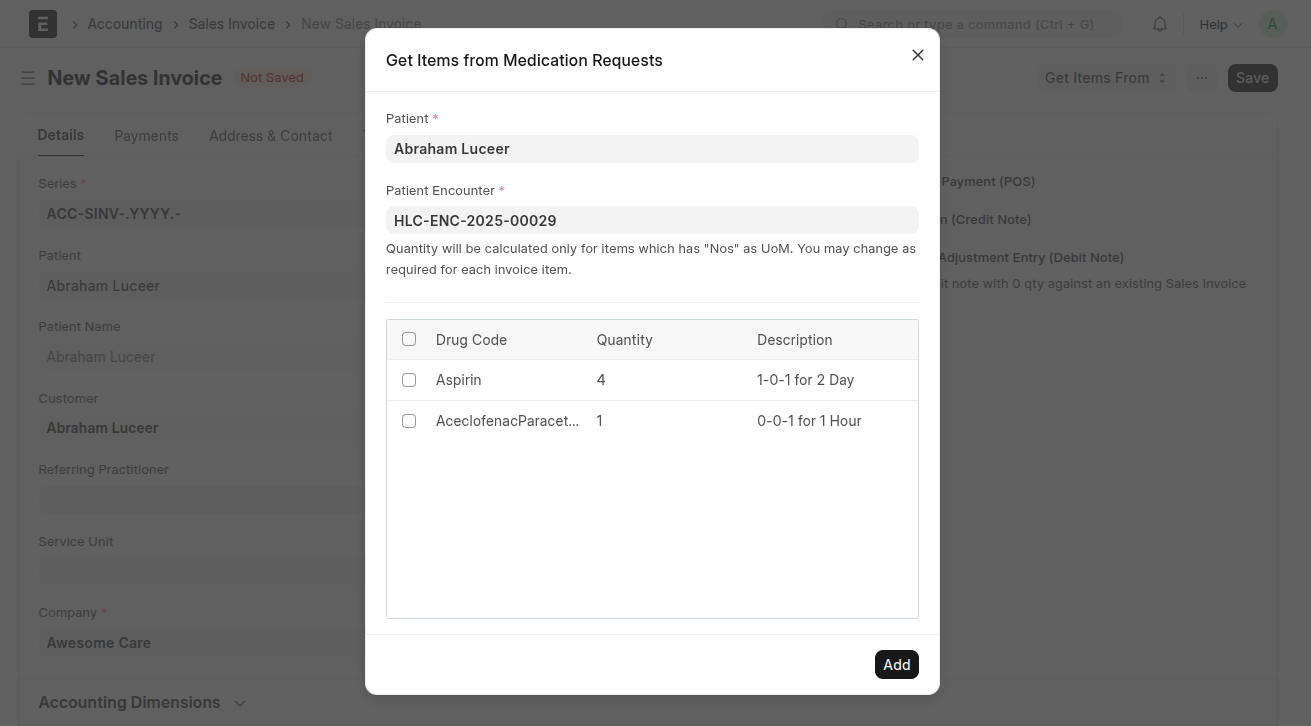Click the Add button in the dialog

click(897, 665)
